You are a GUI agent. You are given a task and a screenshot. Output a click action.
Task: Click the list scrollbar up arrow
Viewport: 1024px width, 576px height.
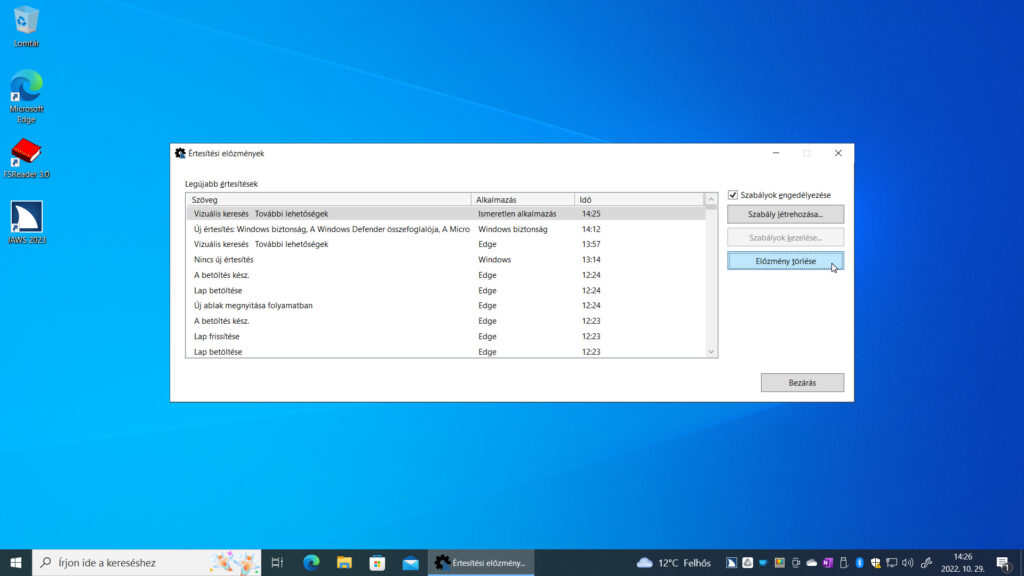(711, 199)
